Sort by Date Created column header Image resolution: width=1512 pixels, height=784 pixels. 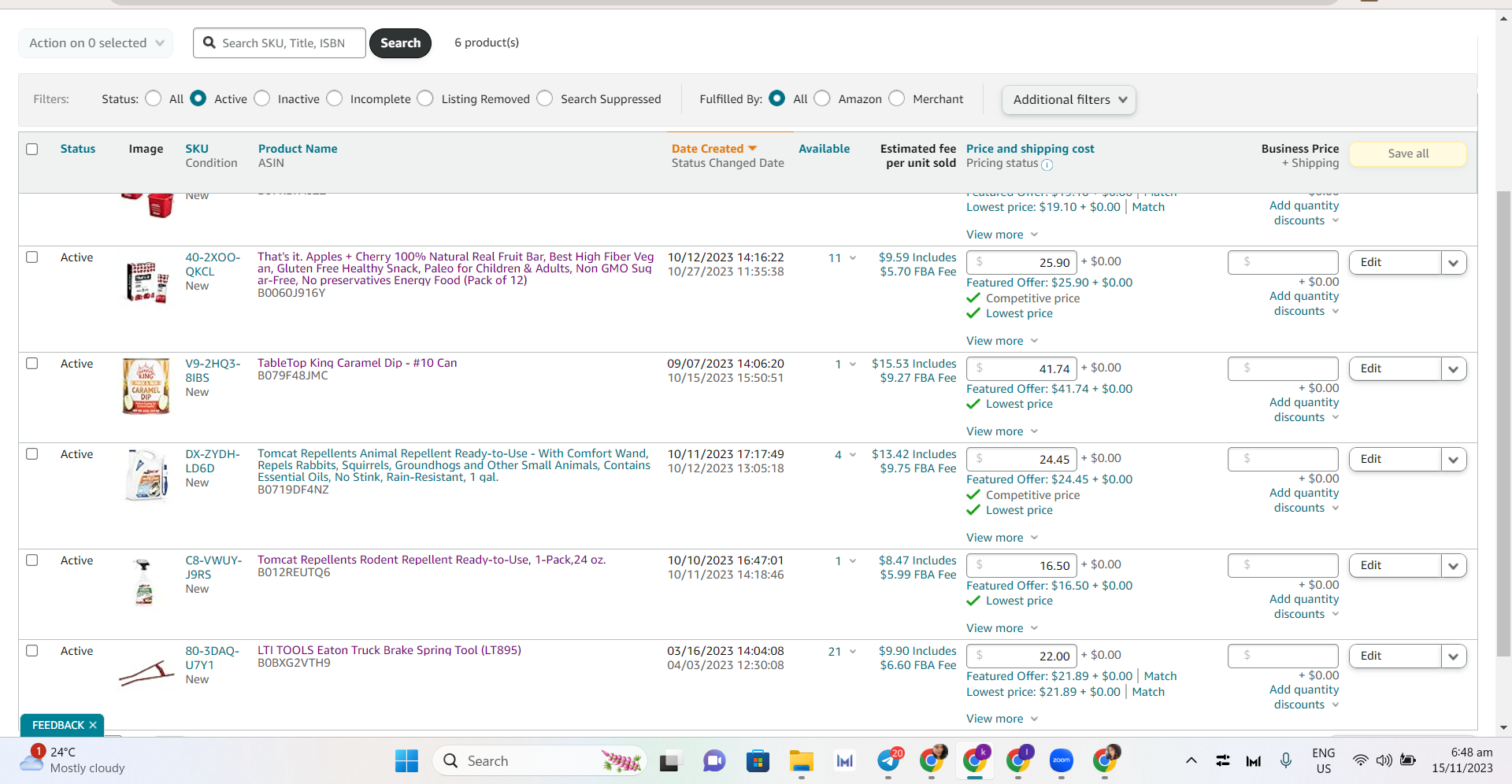[x=713, y=149]
